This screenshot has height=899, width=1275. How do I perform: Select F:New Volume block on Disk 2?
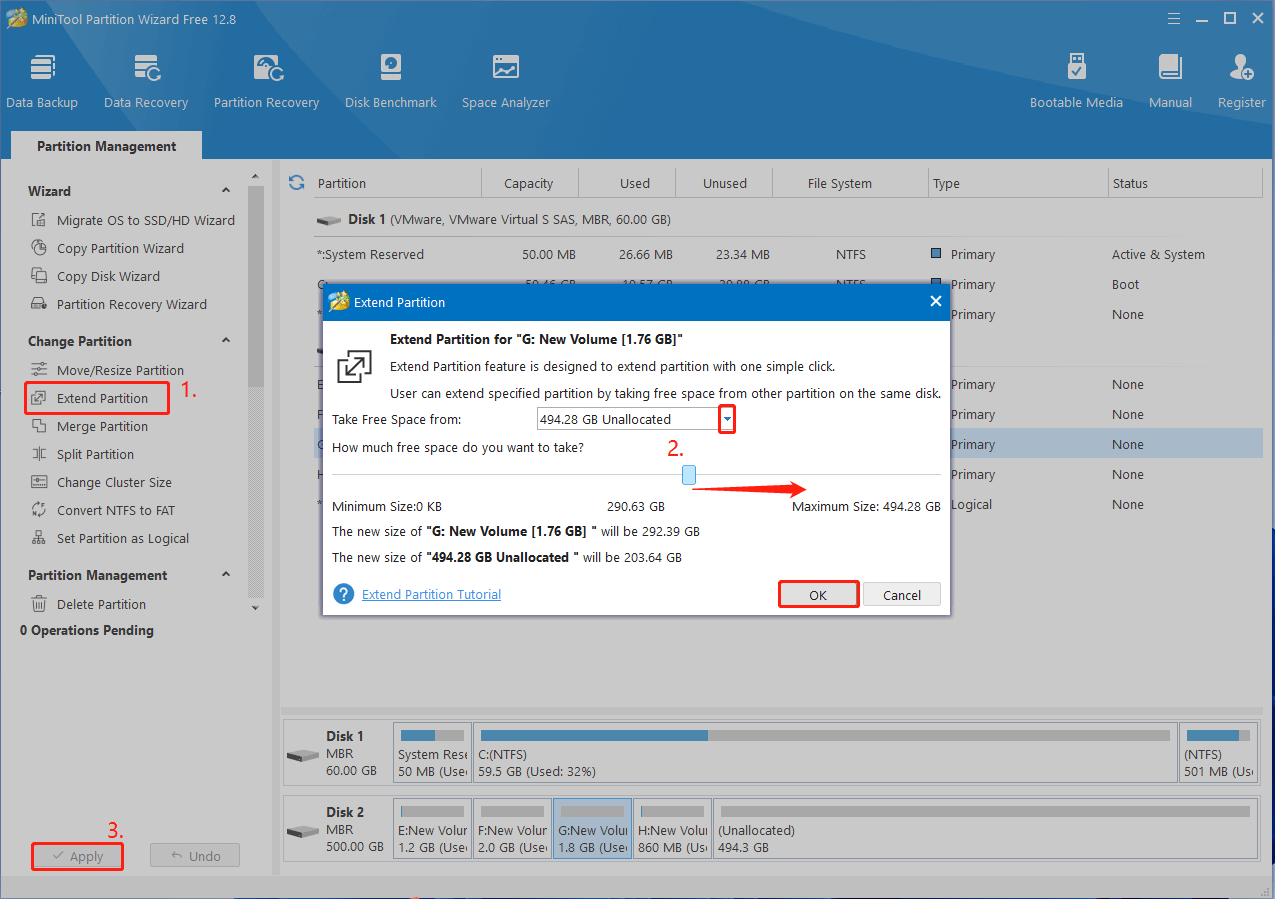[513, 829]
